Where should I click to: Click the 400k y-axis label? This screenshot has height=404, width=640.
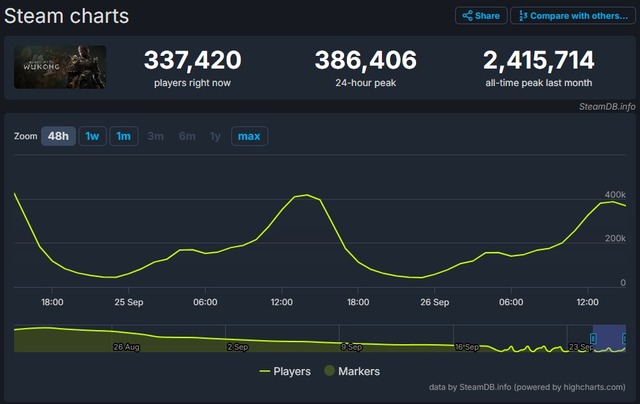click(615, 195)
